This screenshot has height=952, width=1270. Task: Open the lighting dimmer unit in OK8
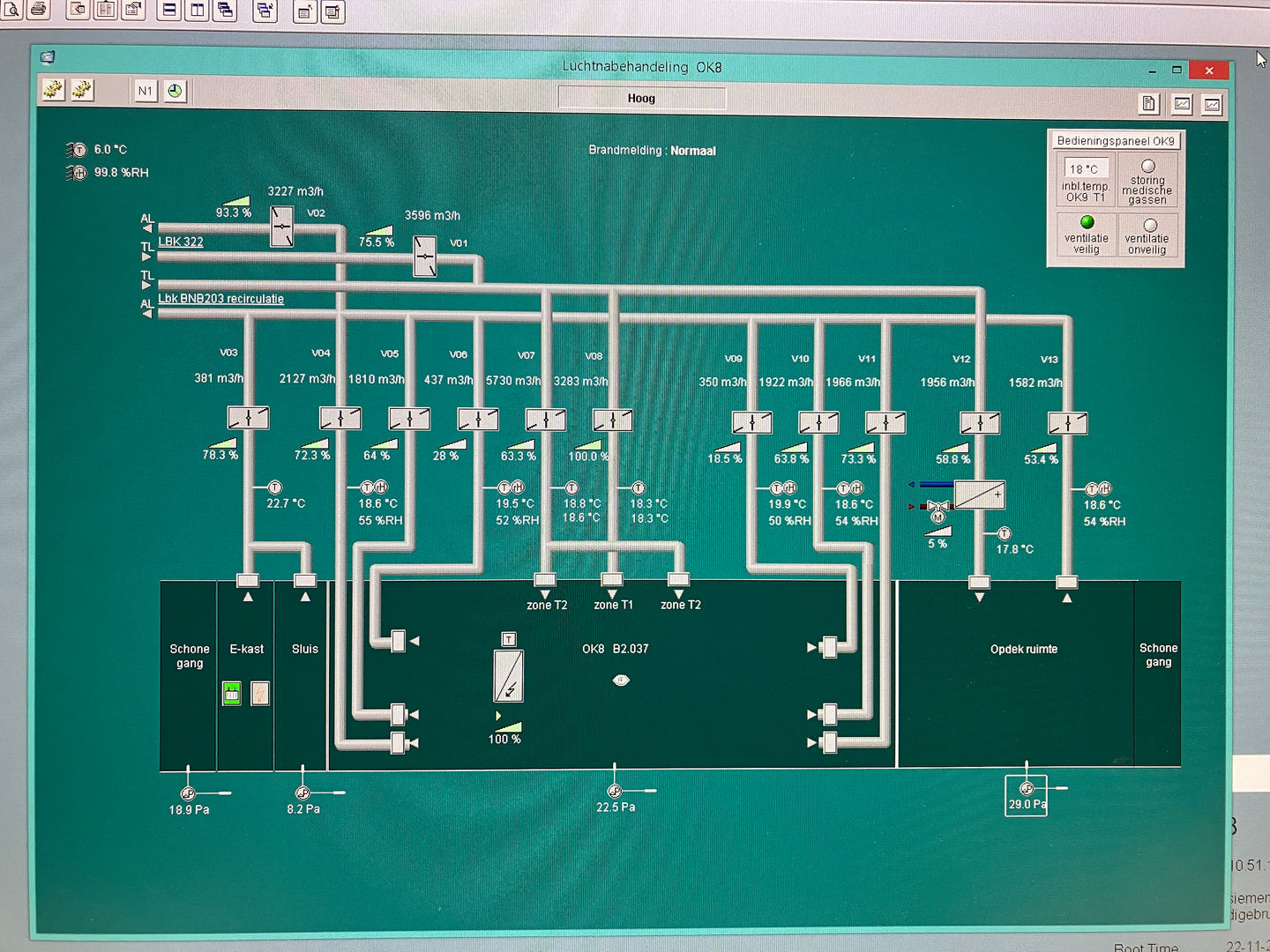click(x=509, y=676)
